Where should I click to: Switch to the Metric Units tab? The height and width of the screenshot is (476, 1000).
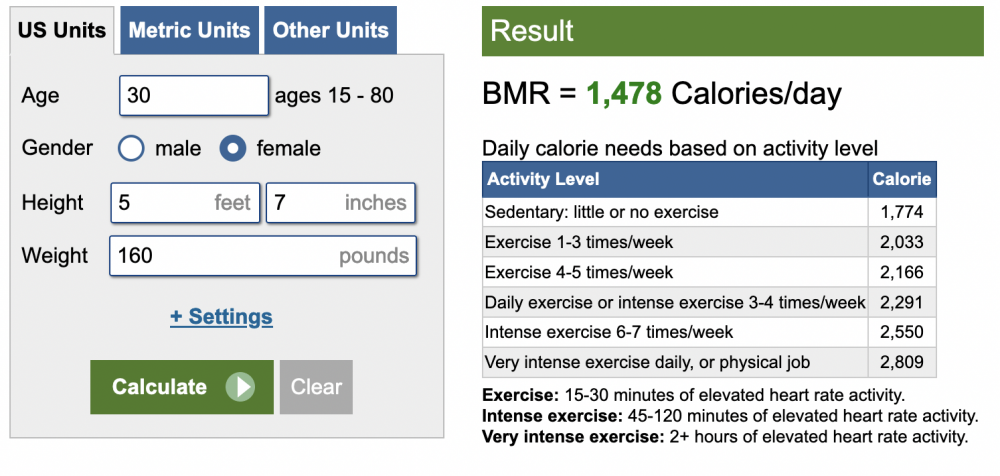(189, 30)
